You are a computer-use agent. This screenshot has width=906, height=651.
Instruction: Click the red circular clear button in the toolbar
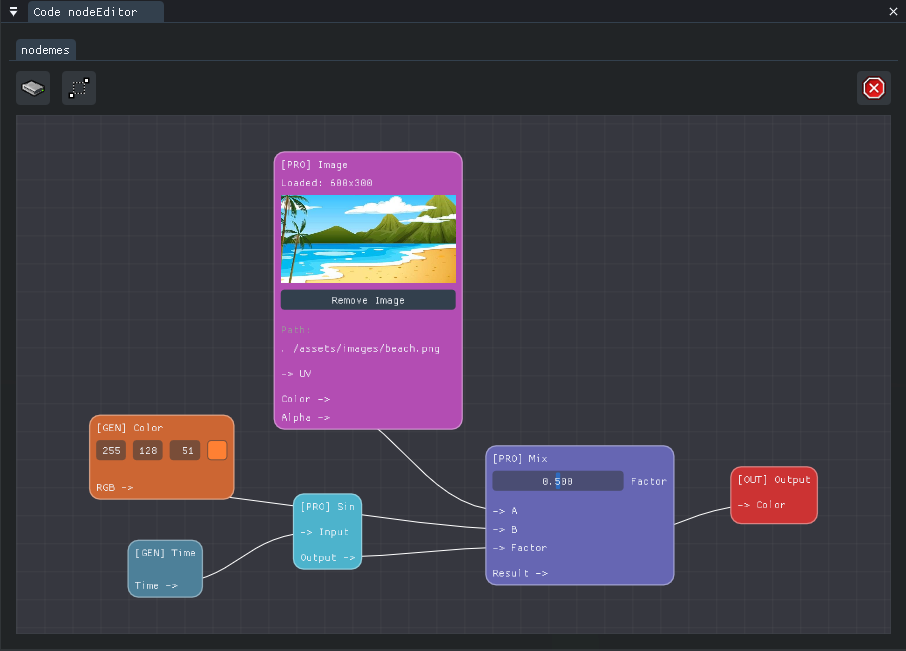tap(873, 88)
